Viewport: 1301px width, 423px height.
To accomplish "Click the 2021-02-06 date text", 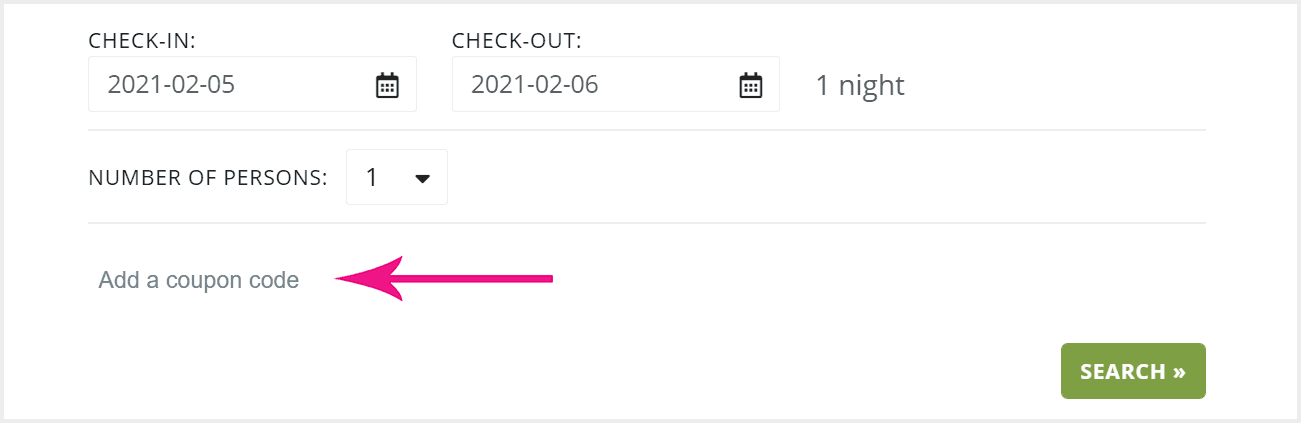I will (535, 85).
